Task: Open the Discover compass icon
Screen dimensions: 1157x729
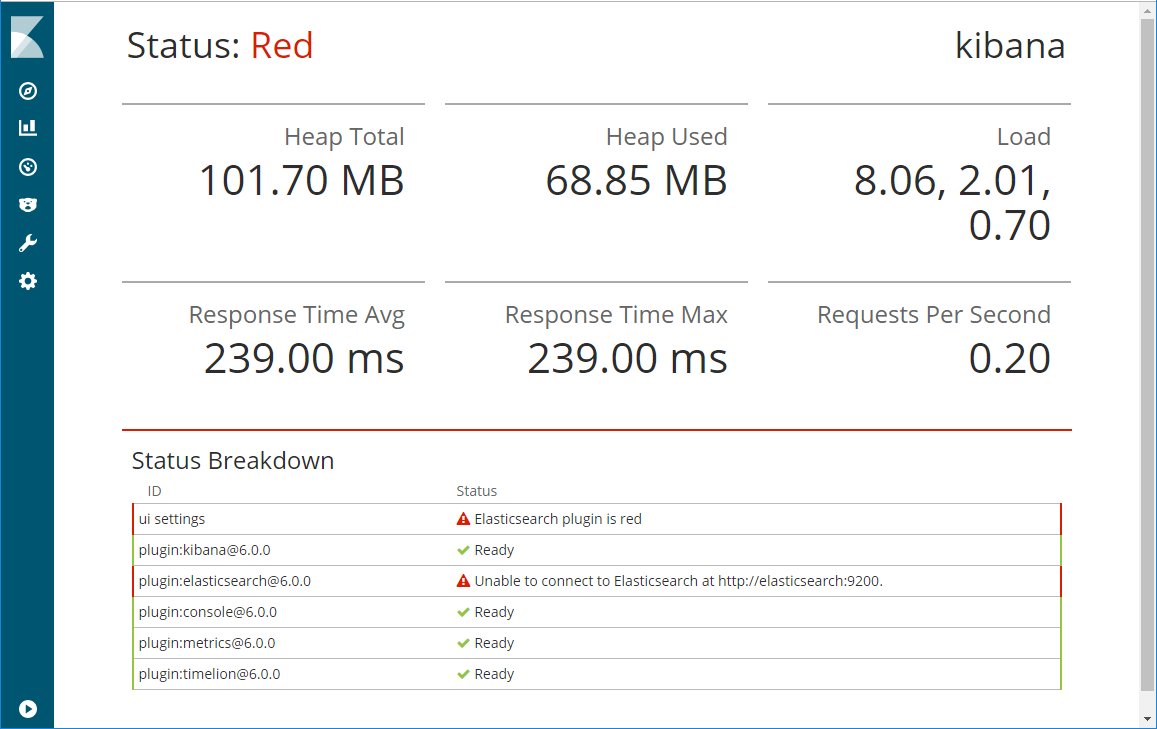Action: (28, 91)
